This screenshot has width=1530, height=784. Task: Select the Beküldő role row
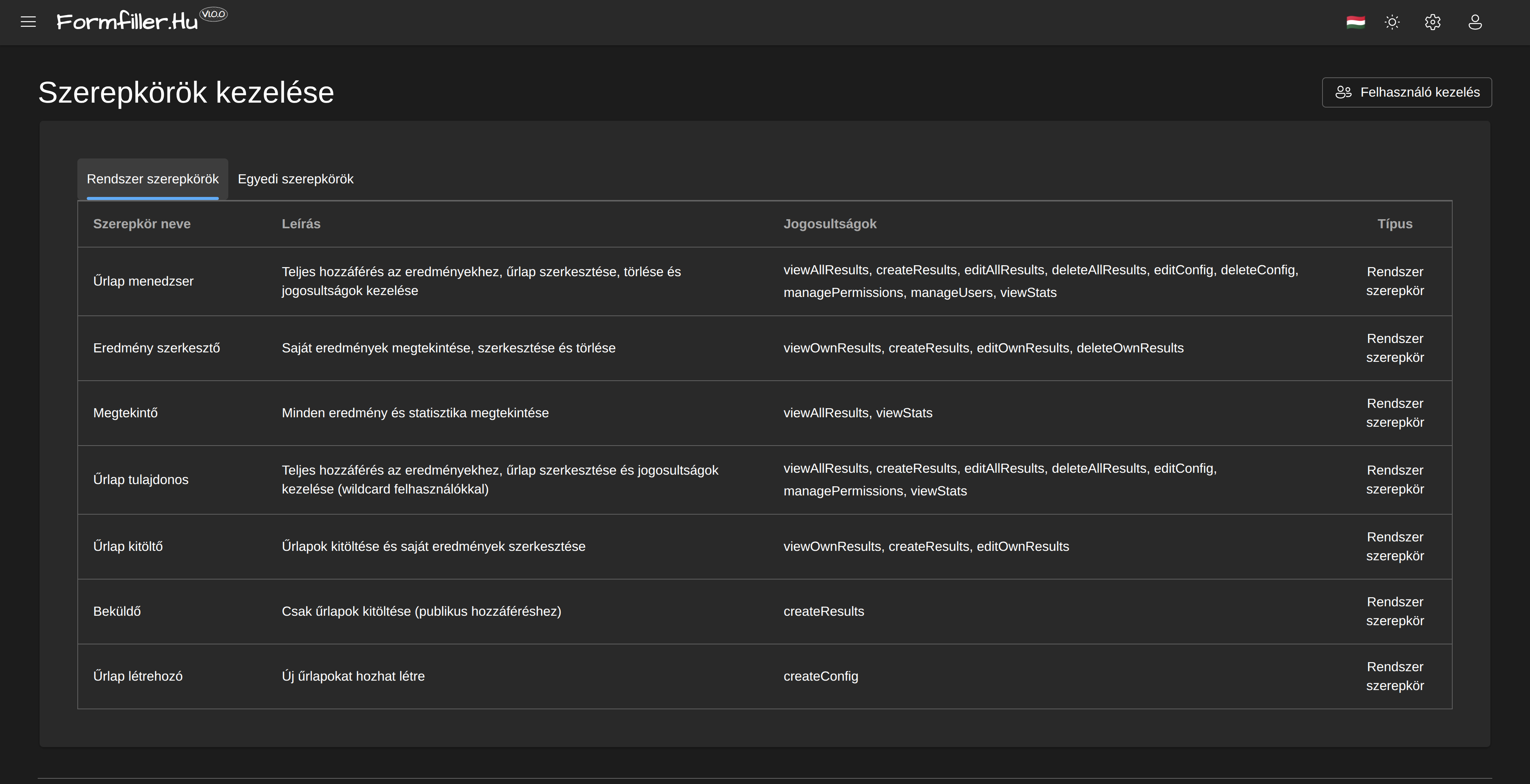117,611
